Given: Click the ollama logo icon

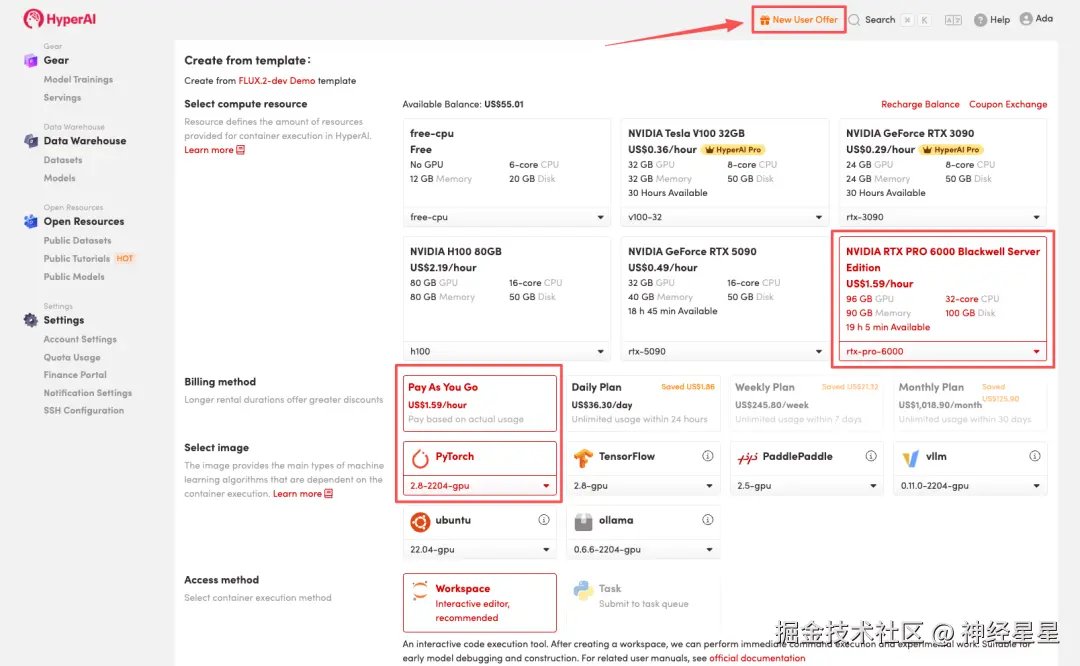Looking at the screenshot, I should click(583, 521).
